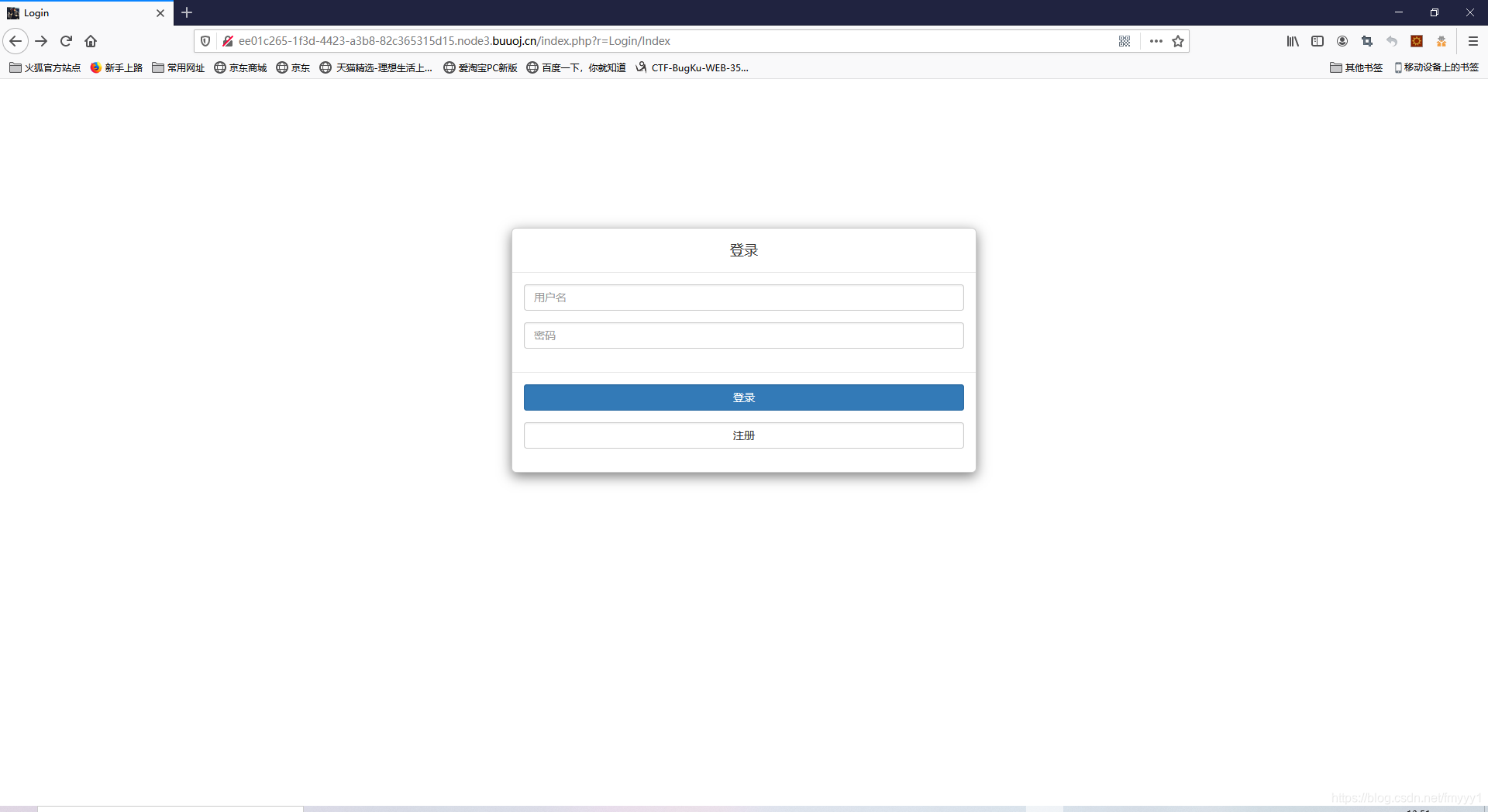This screenshot has width=1488, height=812.
Task: Open 京东 bookmark
Action: click(x=293, y=67)
